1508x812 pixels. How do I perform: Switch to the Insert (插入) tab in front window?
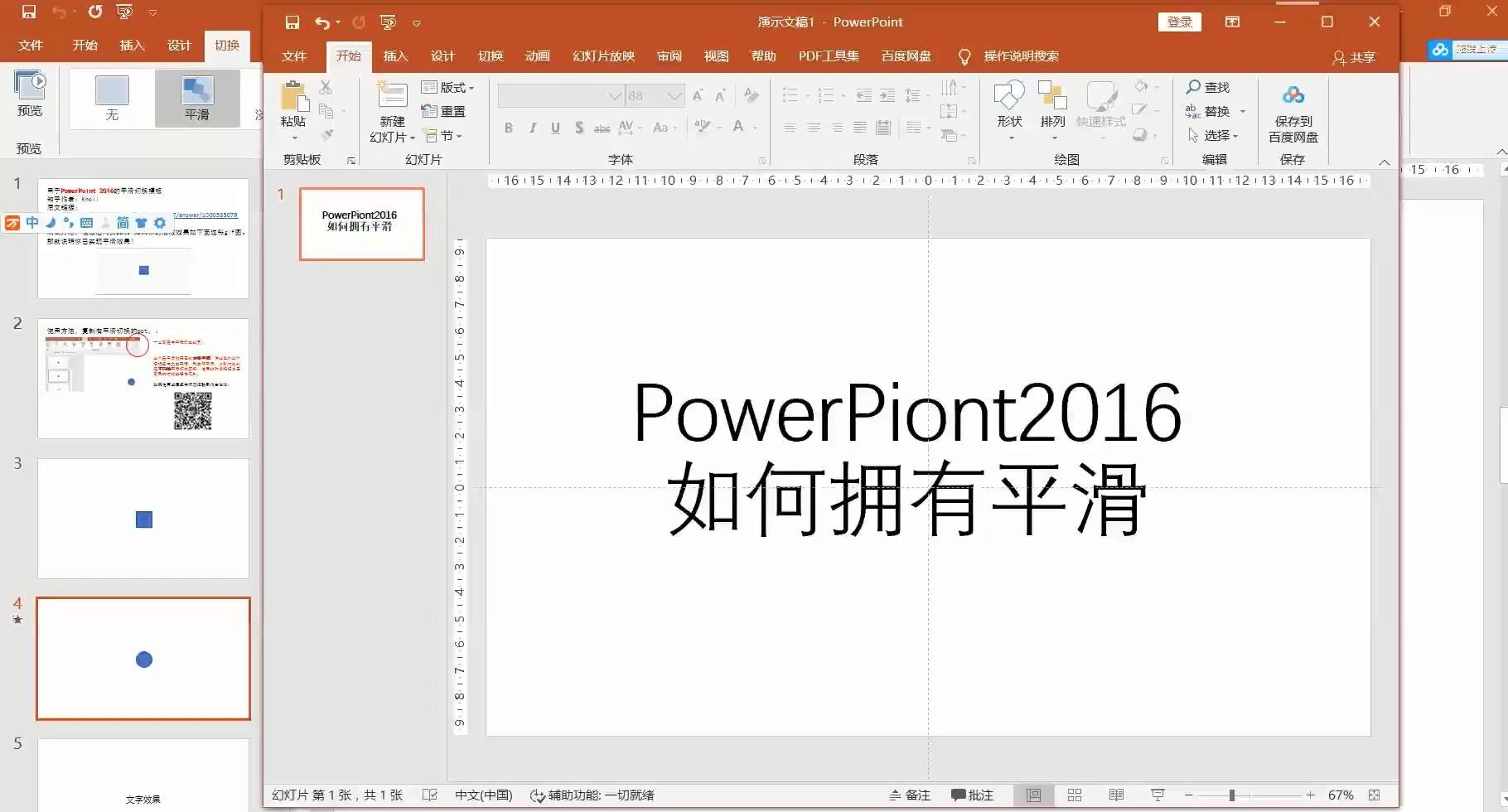click(x=395, y=56)
